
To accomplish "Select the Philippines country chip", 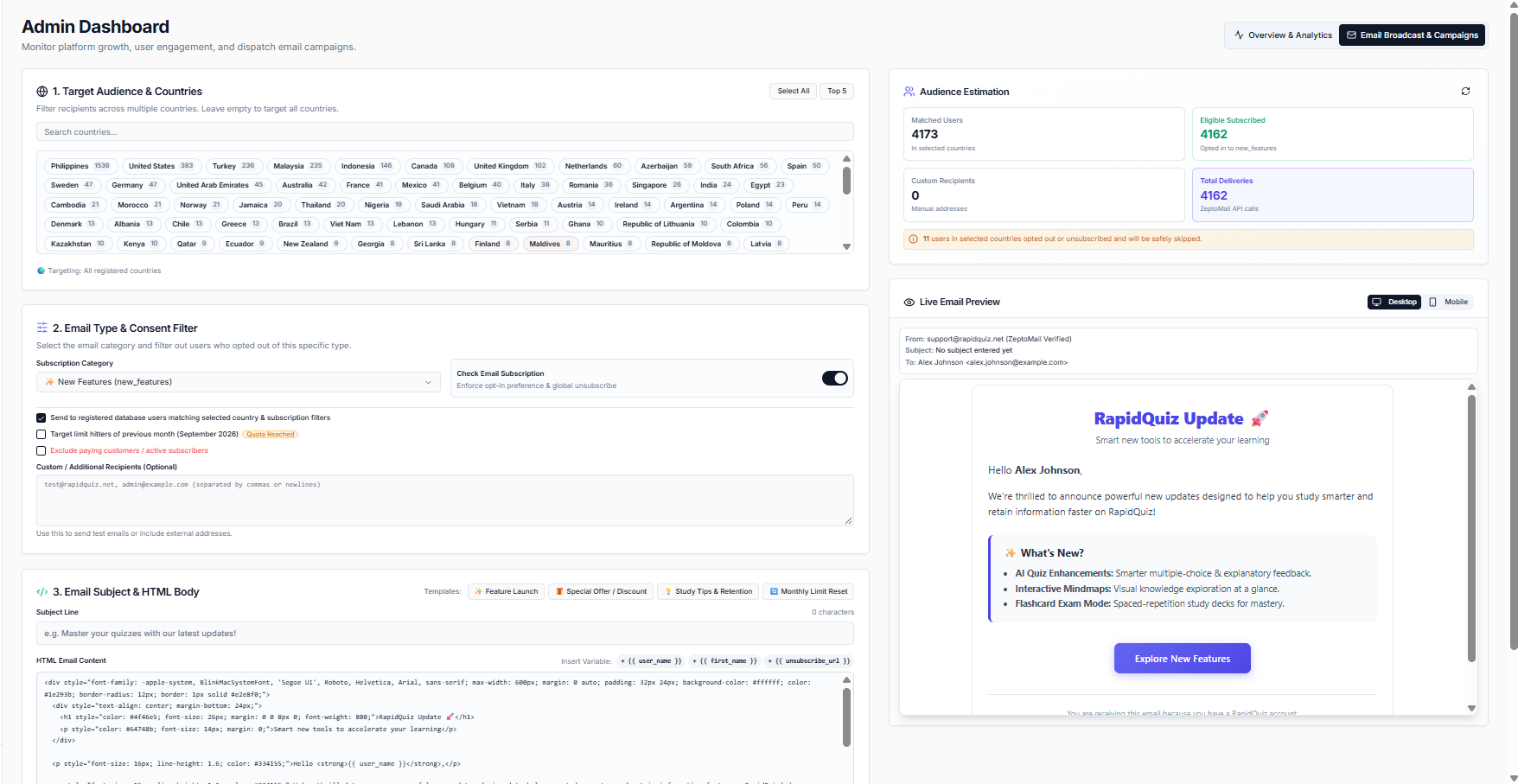I will (x=80, y=166).
